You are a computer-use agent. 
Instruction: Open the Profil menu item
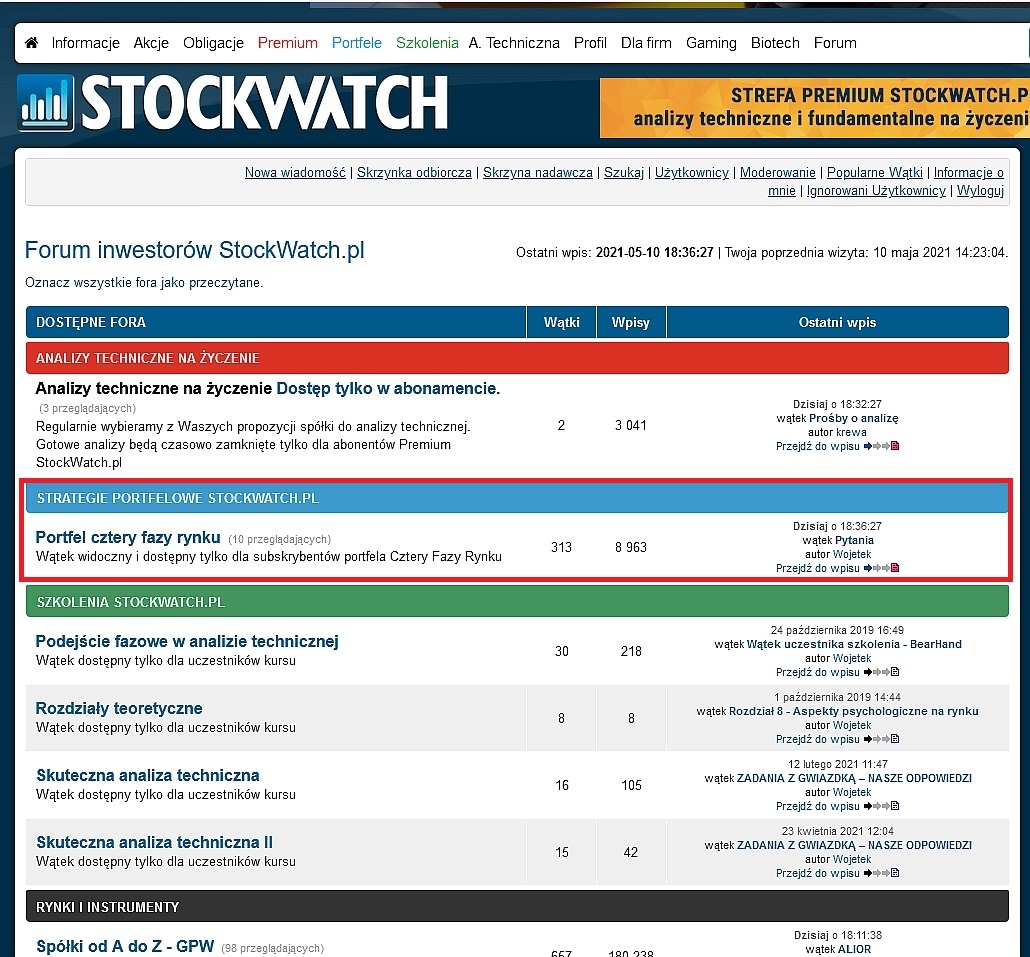[590, 43]
